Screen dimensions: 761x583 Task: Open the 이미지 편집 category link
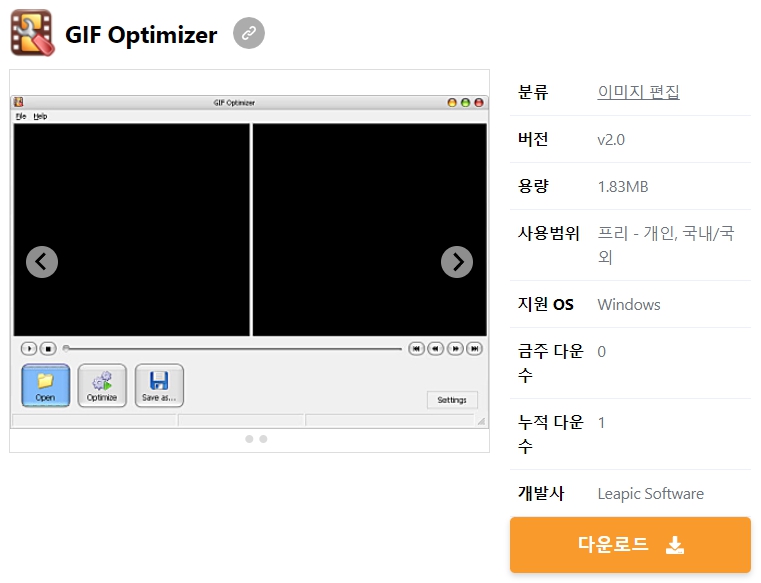coord(638,92)
